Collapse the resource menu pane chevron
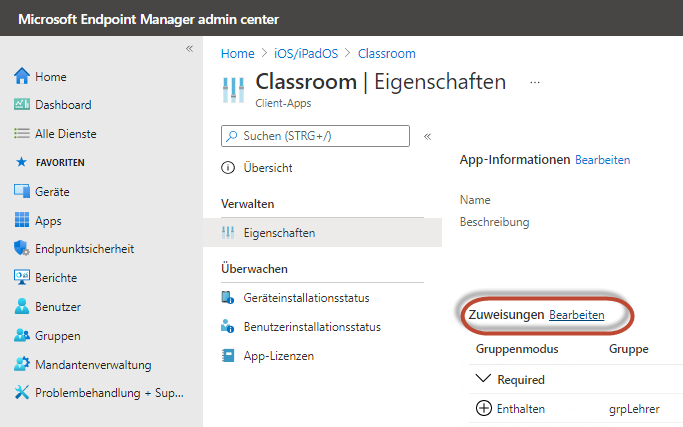 click(427, 136)
